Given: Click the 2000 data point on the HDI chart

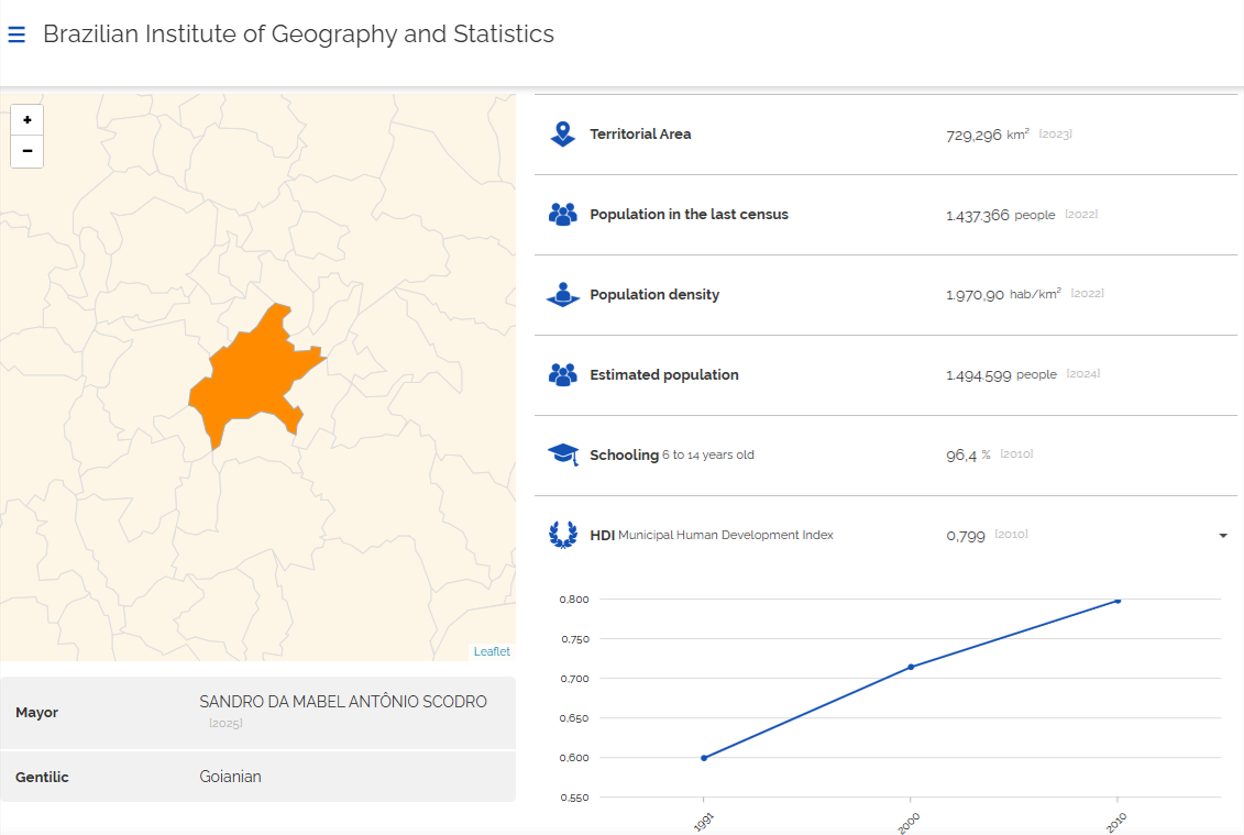Looking at the screenshot, I should click(911, 667).
